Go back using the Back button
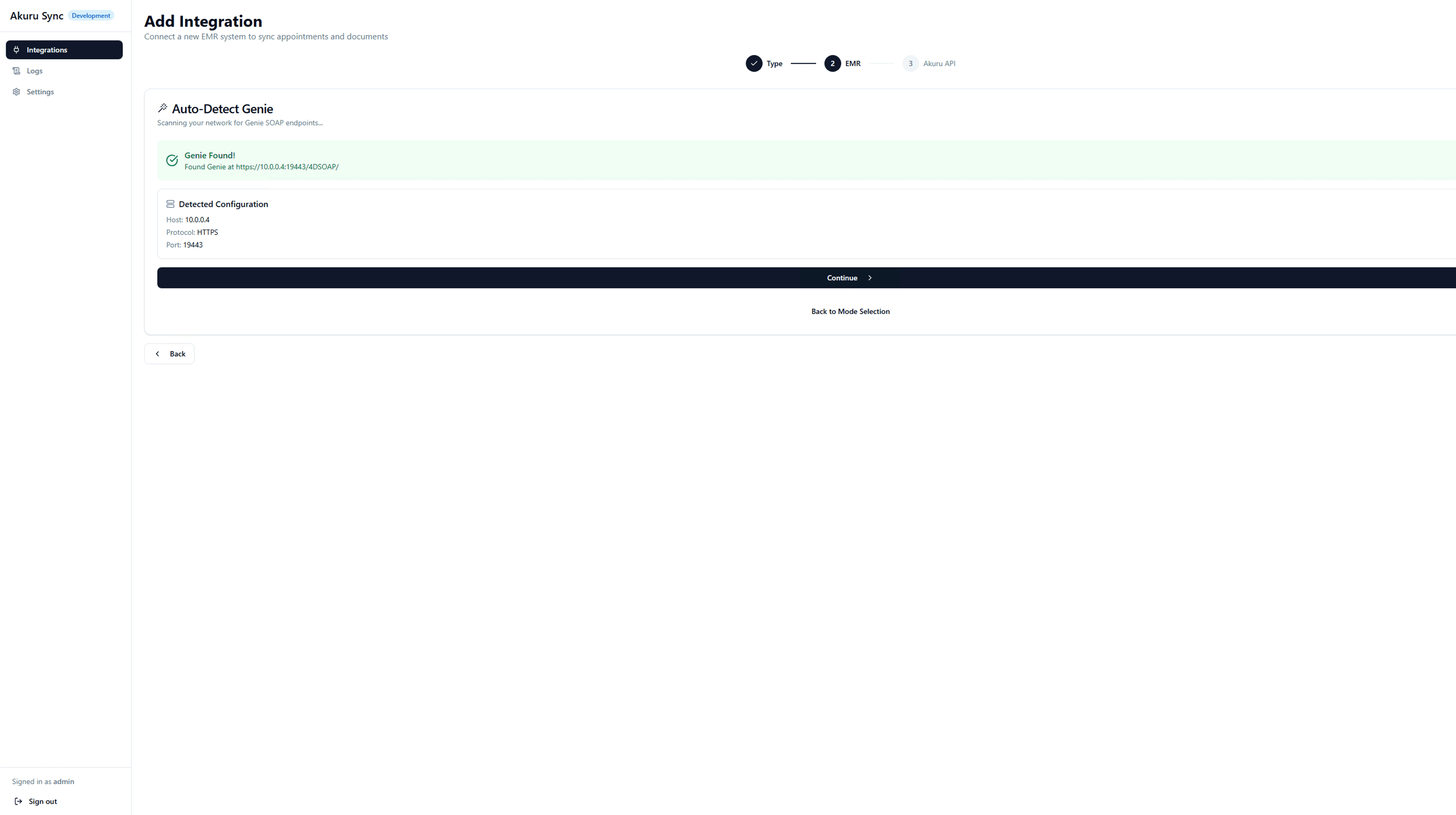 pos(169,354)
